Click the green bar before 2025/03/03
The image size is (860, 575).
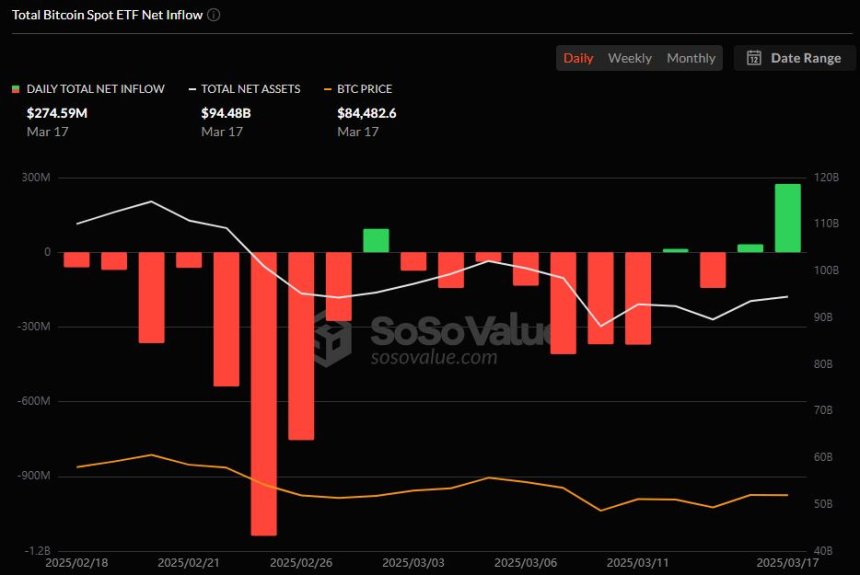tap(376, 241)
